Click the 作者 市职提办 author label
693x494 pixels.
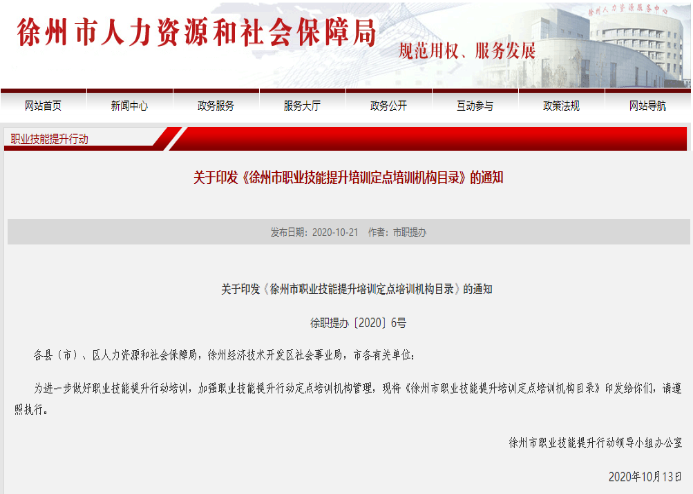396,232
